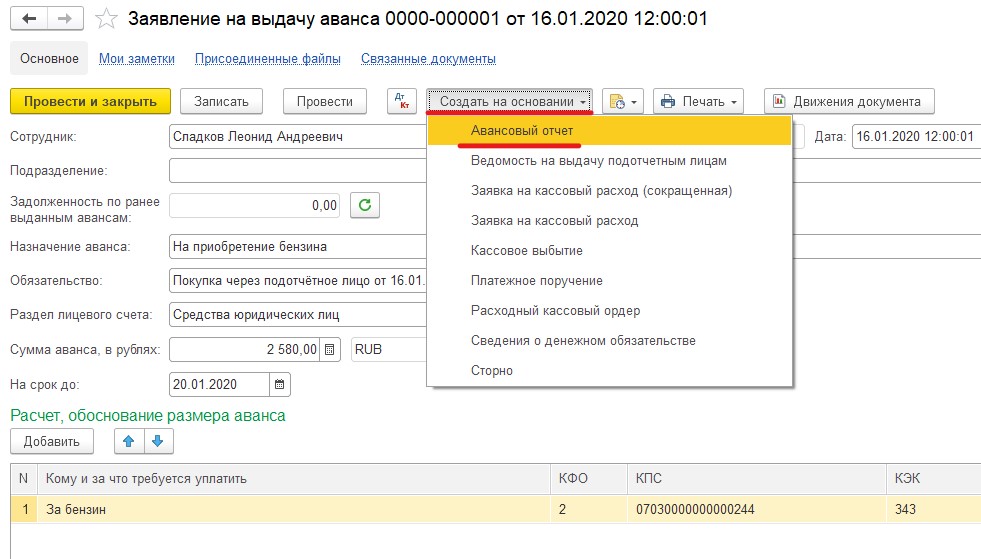Select Кассовое выбытие menu item
The image size is (981, 559).
pyautogui.click(x=609, y=251)
